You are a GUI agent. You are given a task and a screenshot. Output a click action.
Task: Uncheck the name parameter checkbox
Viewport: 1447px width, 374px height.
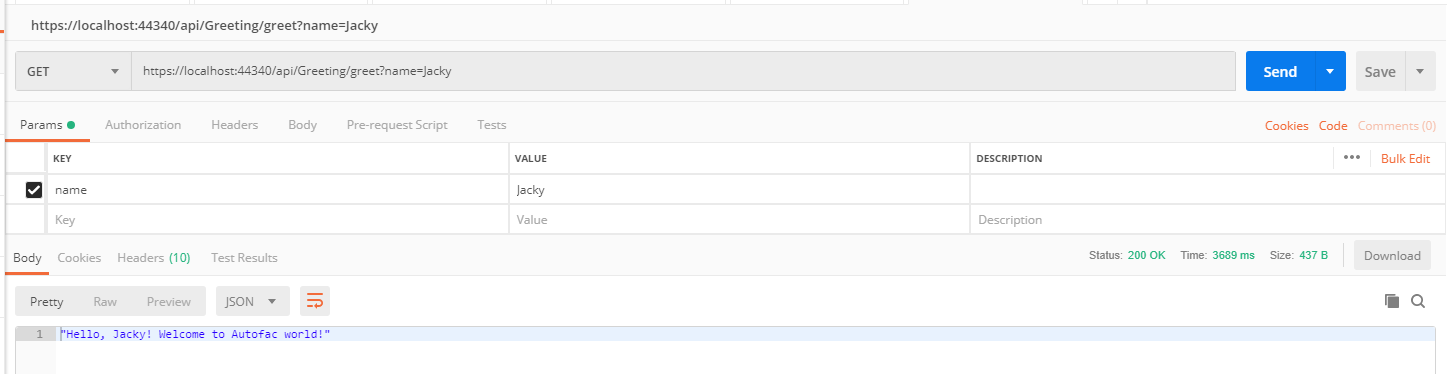[34, 190]
